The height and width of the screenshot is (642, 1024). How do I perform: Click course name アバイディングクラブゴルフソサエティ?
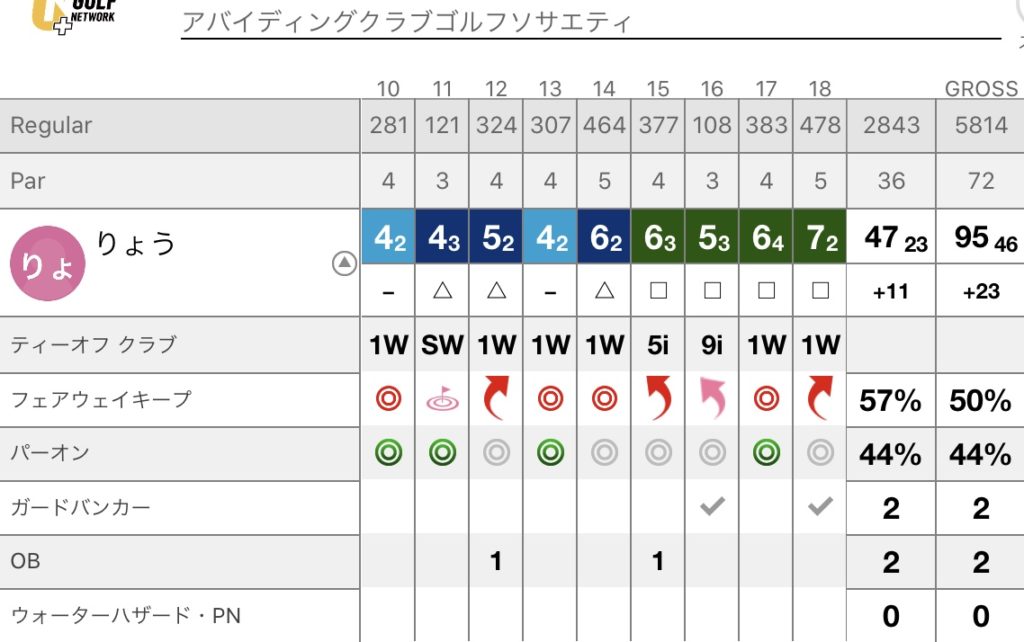coord(407,22)
